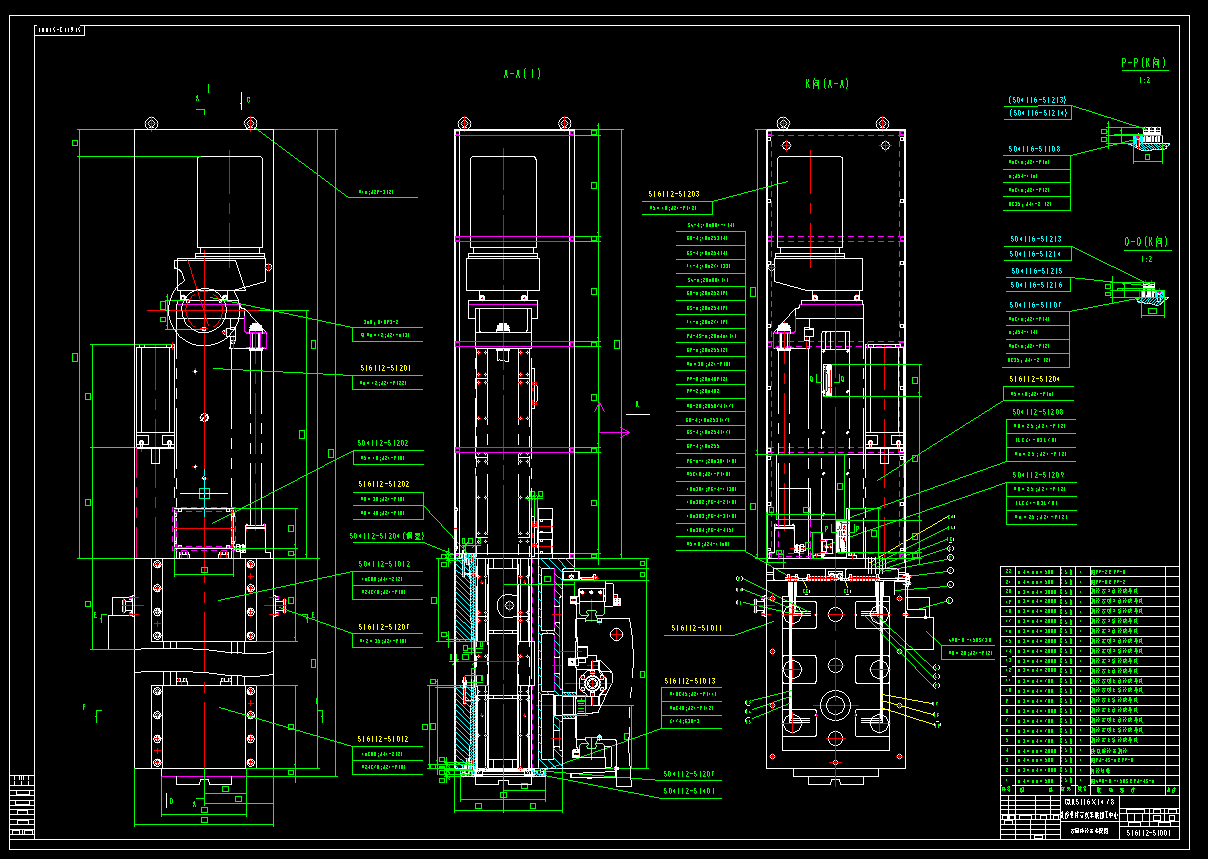Pick part label "504116-51216"
The width and height of the screenshot is (1208, 859).
click(1037, 285)
